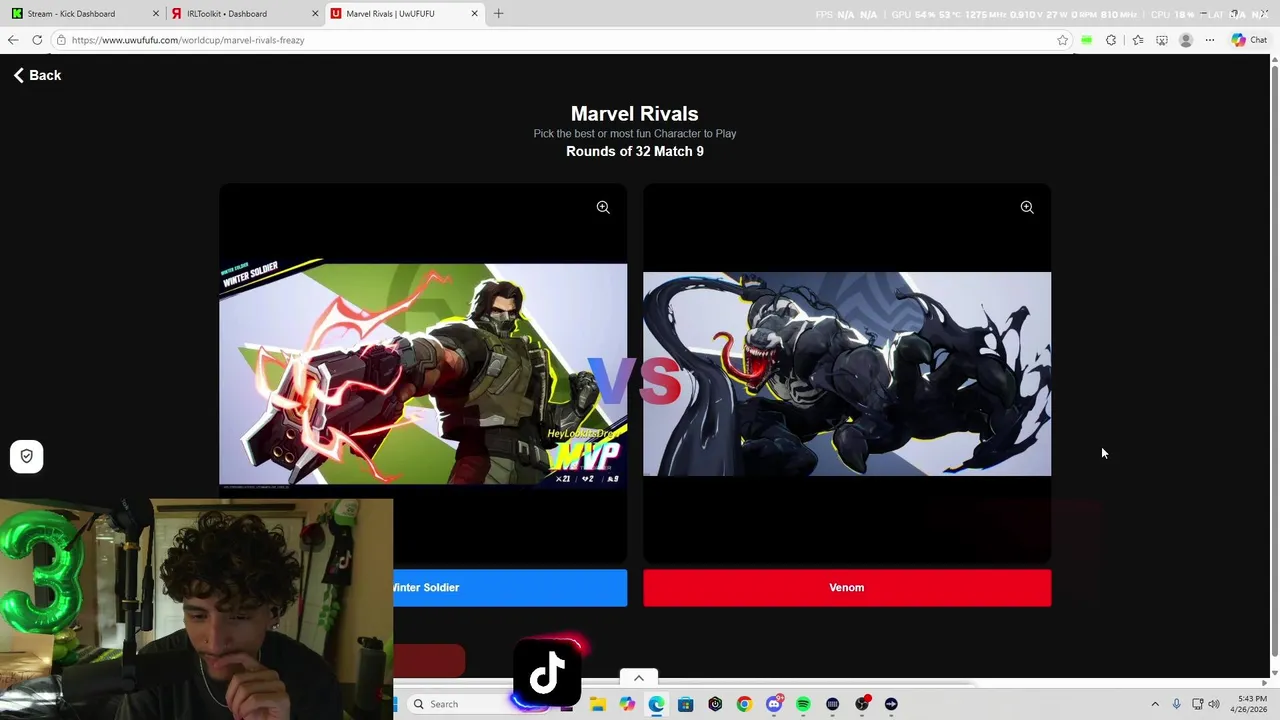Screen dimensions: 1280x720
Task: Click the screenshot capture toolbar icon
Action: [1161, 40]
